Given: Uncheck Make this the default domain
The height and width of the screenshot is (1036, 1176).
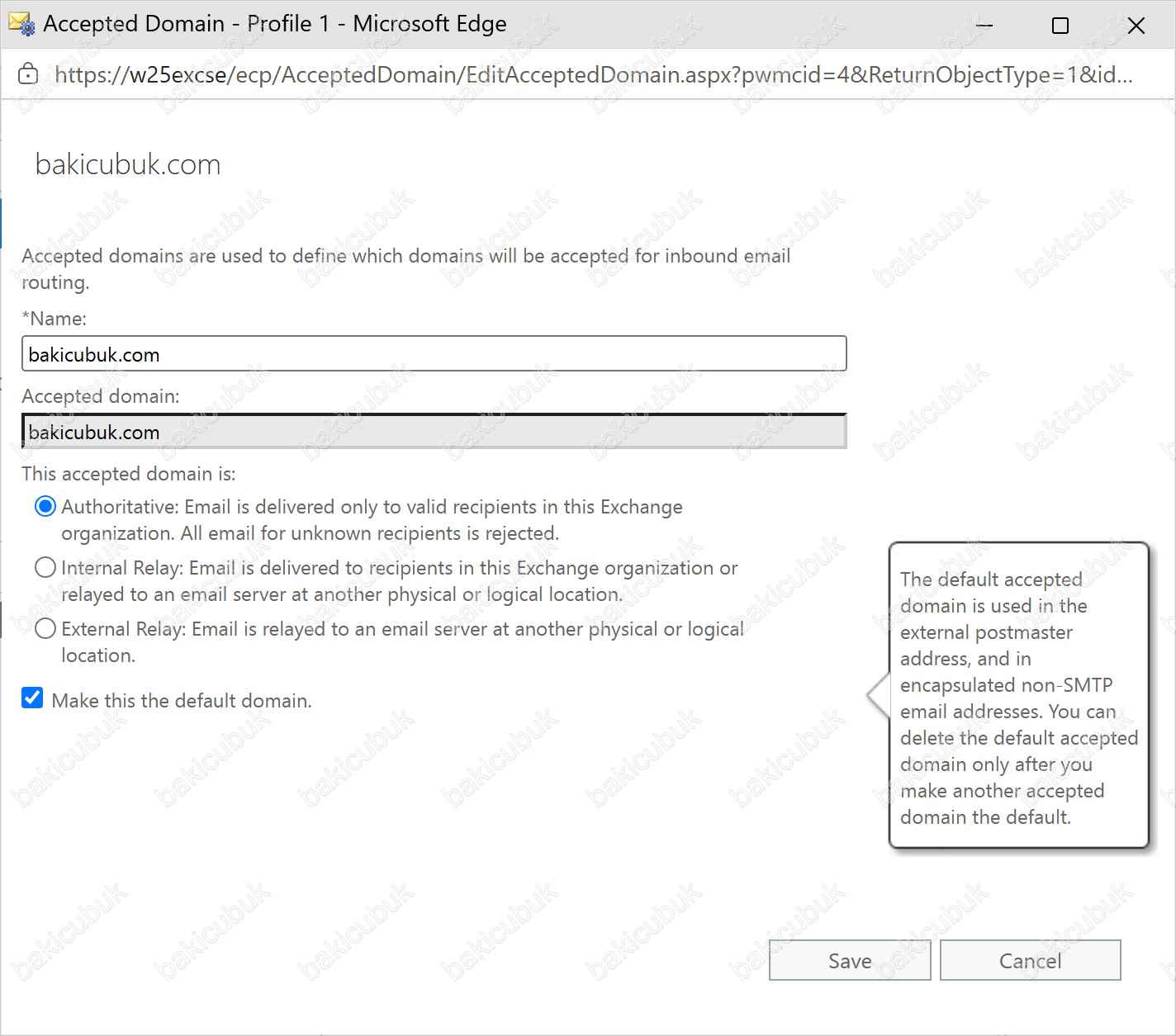Looking at the screenshot, I should point(32,698).
